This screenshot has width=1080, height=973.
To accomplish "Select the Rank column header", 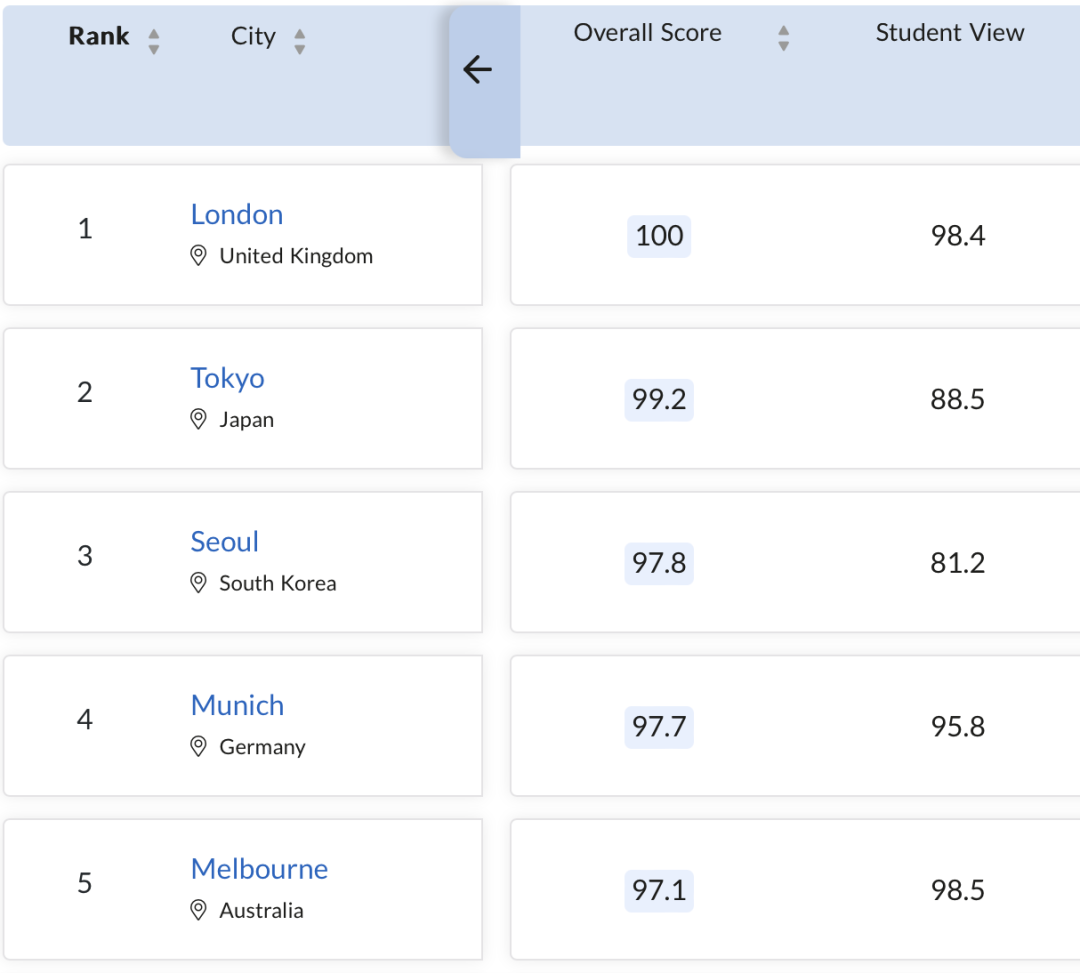I will click(98, 36).
